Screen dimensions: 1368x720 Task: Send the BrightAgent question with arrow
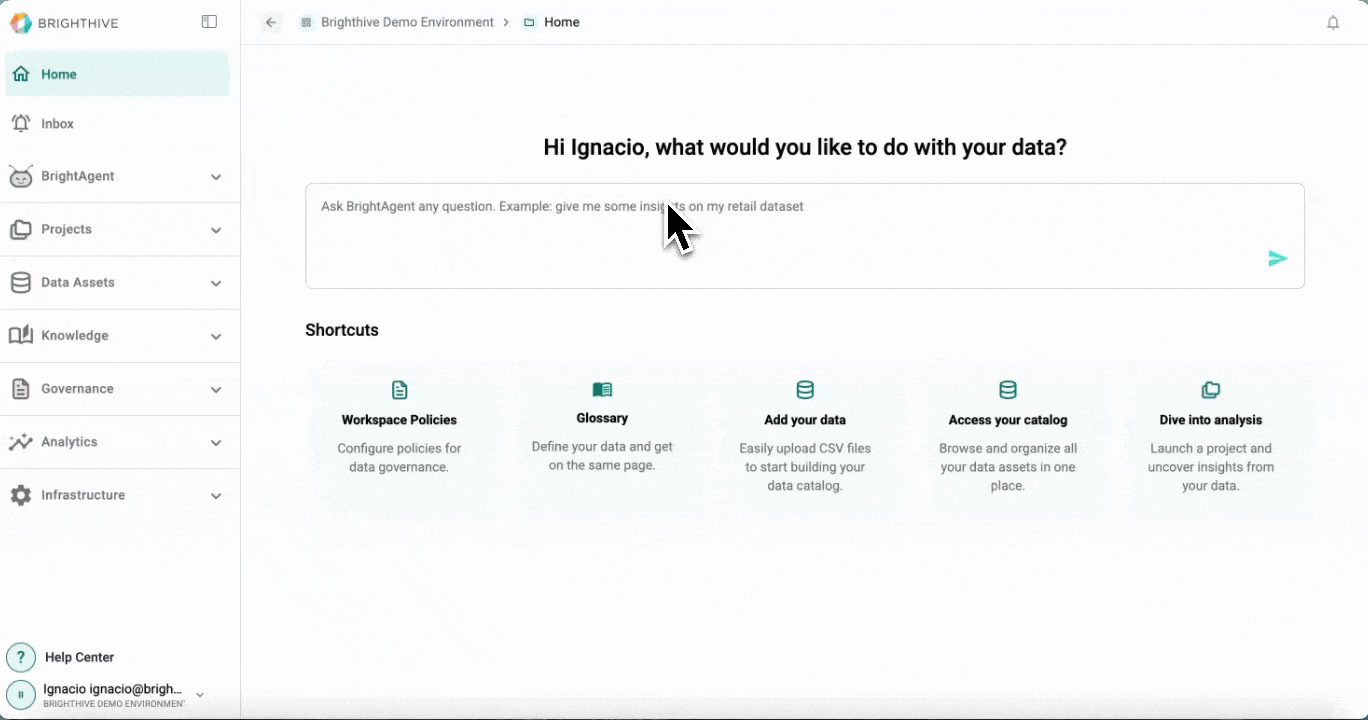[x=1277, y=259]
